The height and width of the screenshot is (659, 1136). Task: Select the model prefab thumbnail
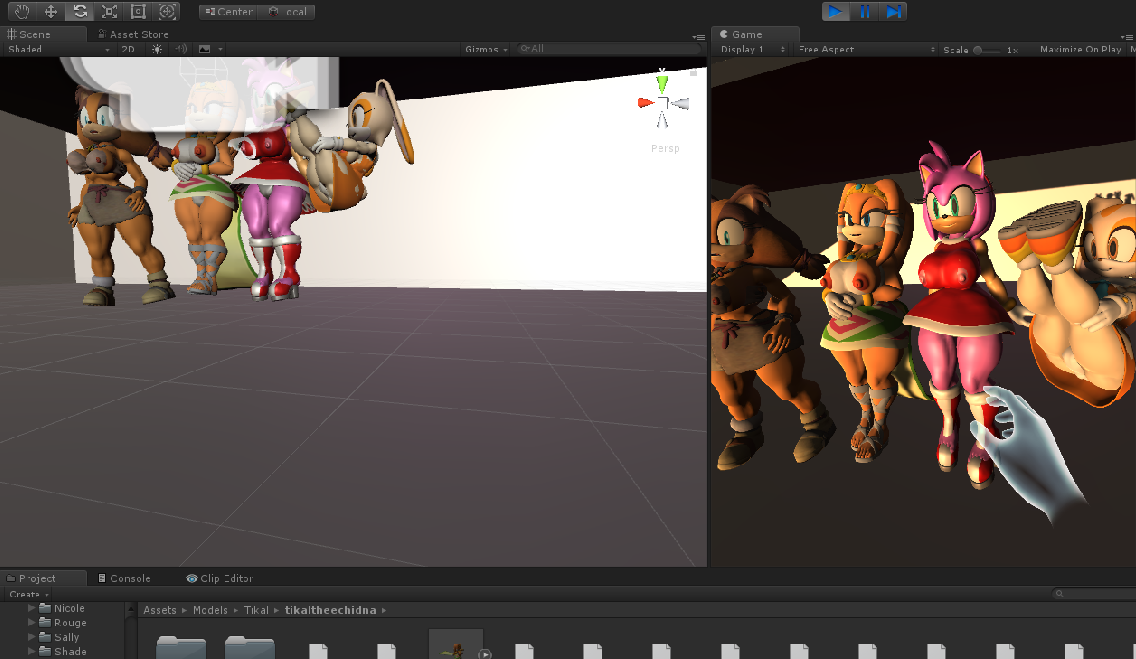456,645
